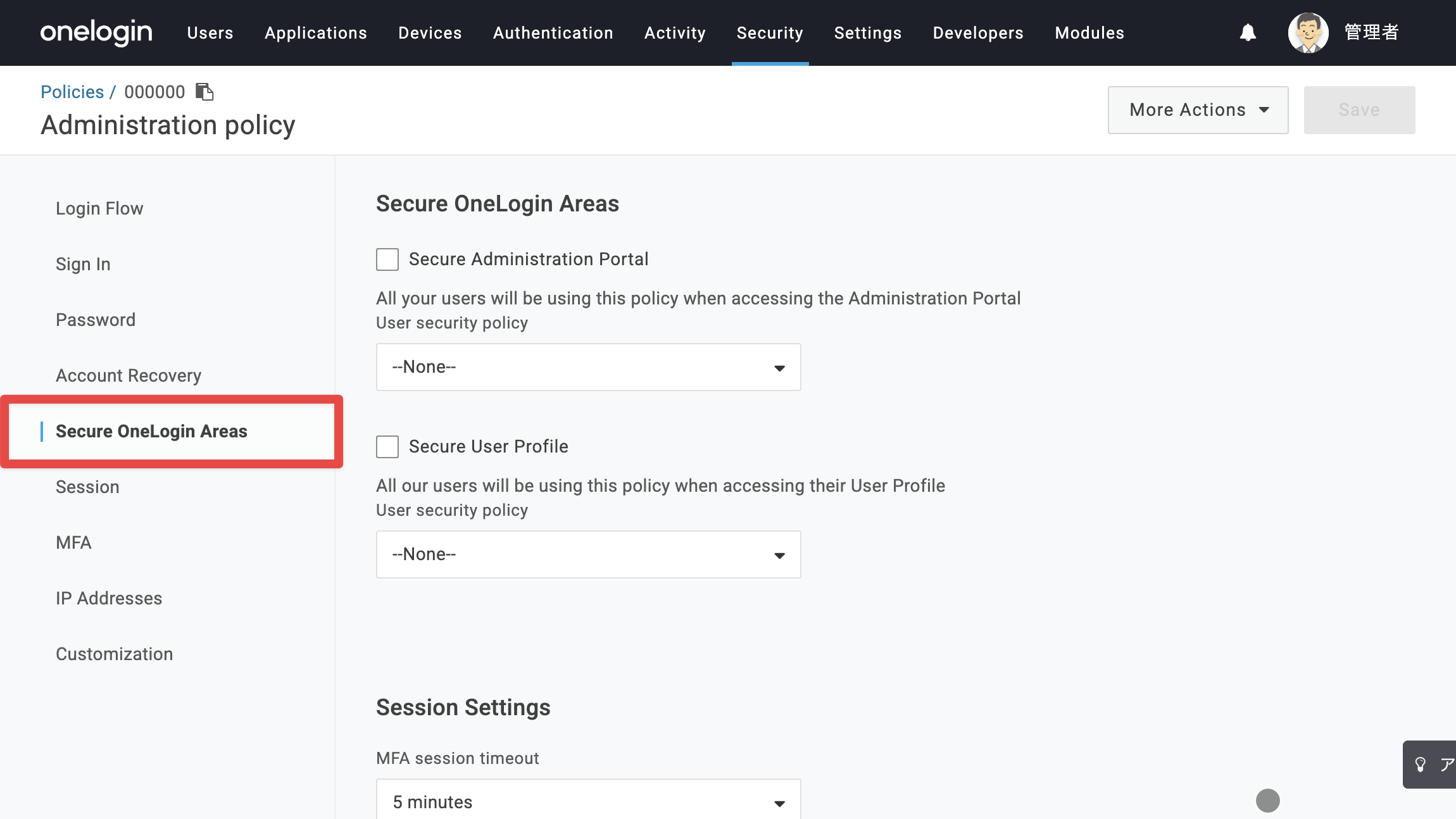1456x819 pixels.
Task: Open the Customization section
Action: click(114, 654)
